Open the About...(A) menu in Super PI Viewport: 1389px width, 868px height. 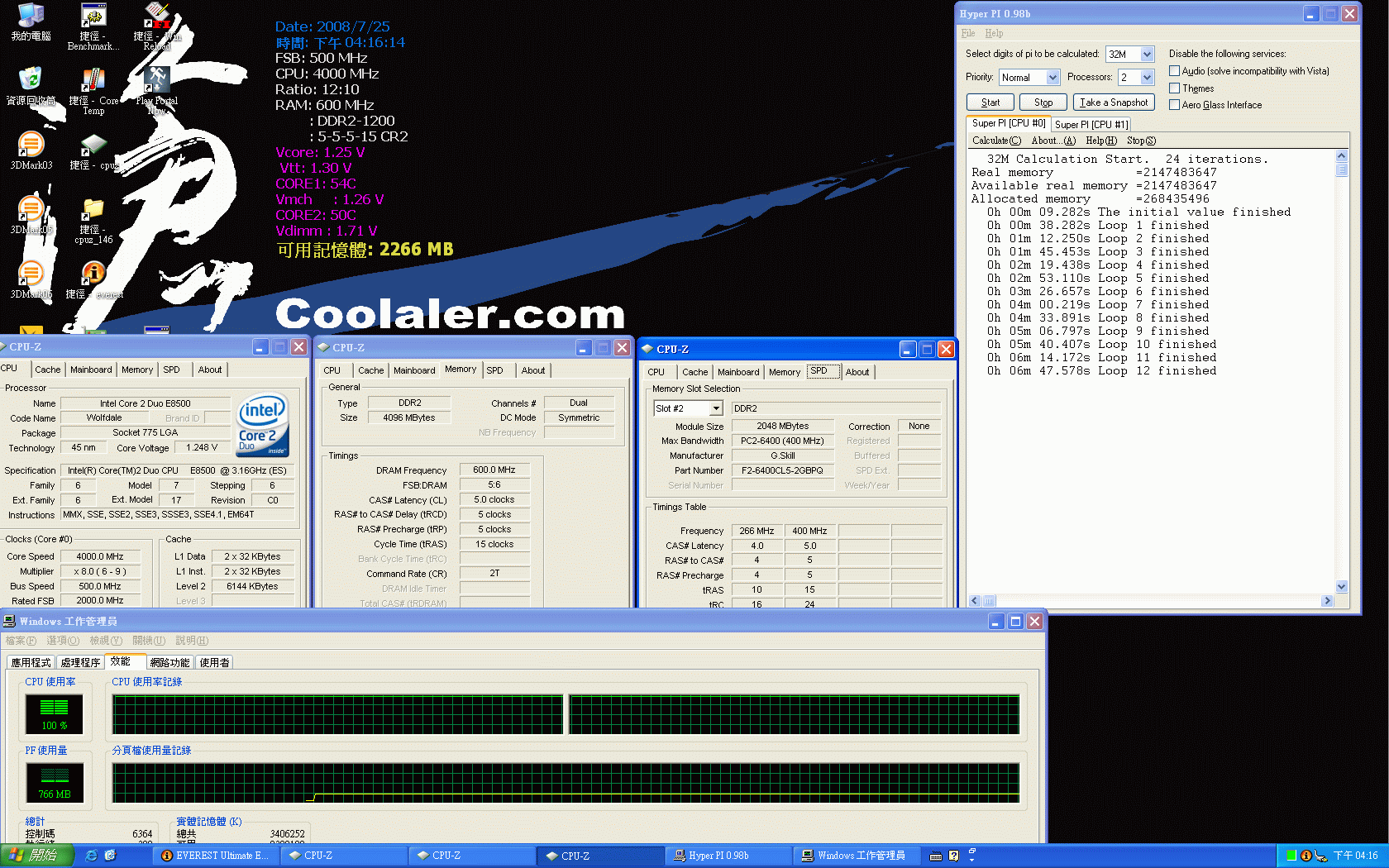(x=1053, y=141)
